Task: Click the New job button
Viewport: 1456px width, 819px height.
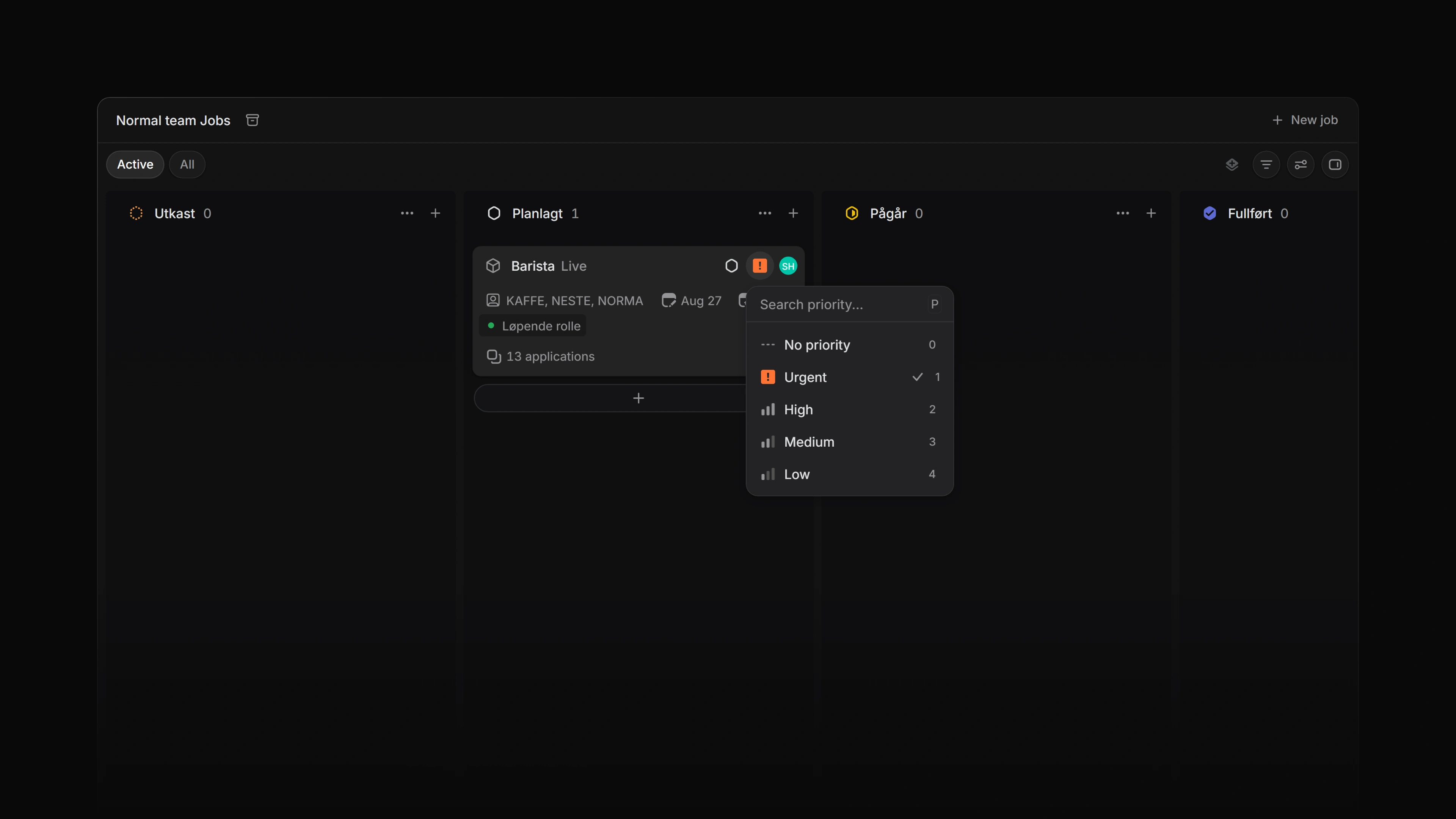Action: 1304,120
